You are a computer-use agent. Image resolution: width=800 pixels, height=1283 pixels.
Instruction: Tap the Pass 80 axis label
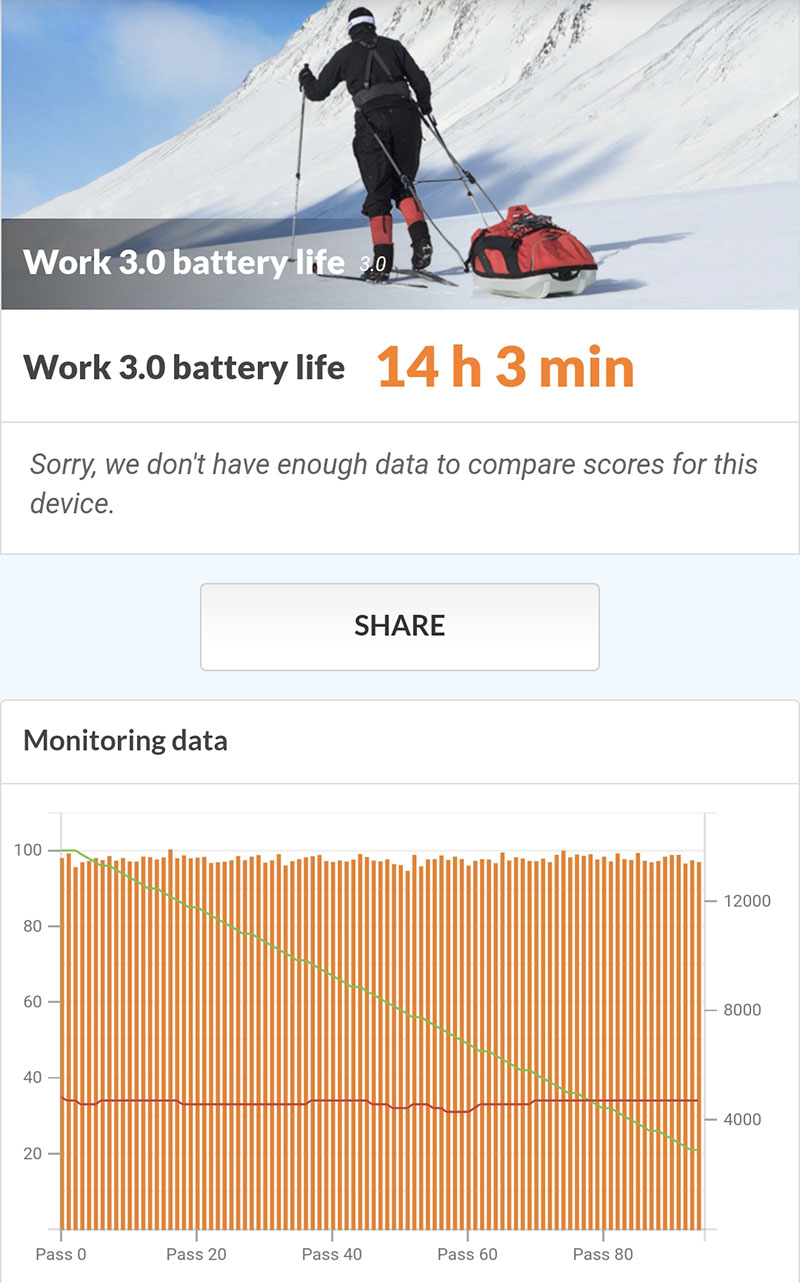click(603, 1254)
